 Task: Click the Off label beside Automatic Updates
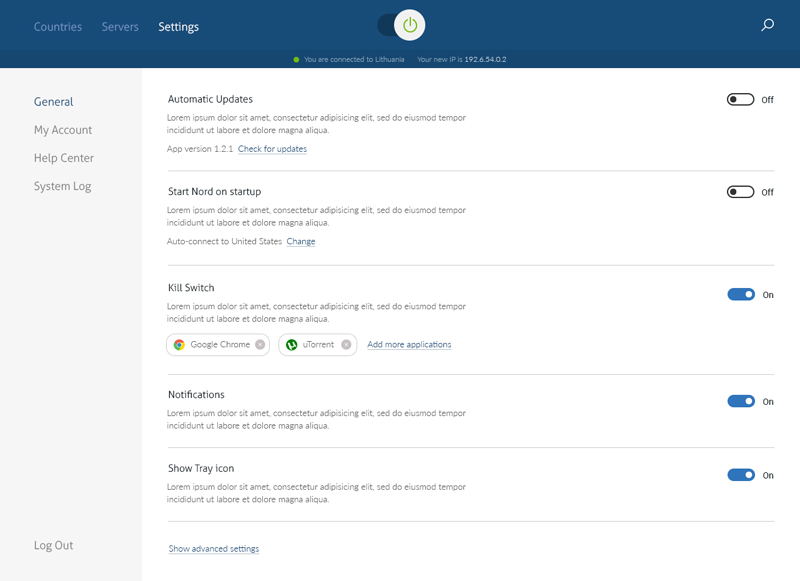pyautogui.click(x=767, y=100)
